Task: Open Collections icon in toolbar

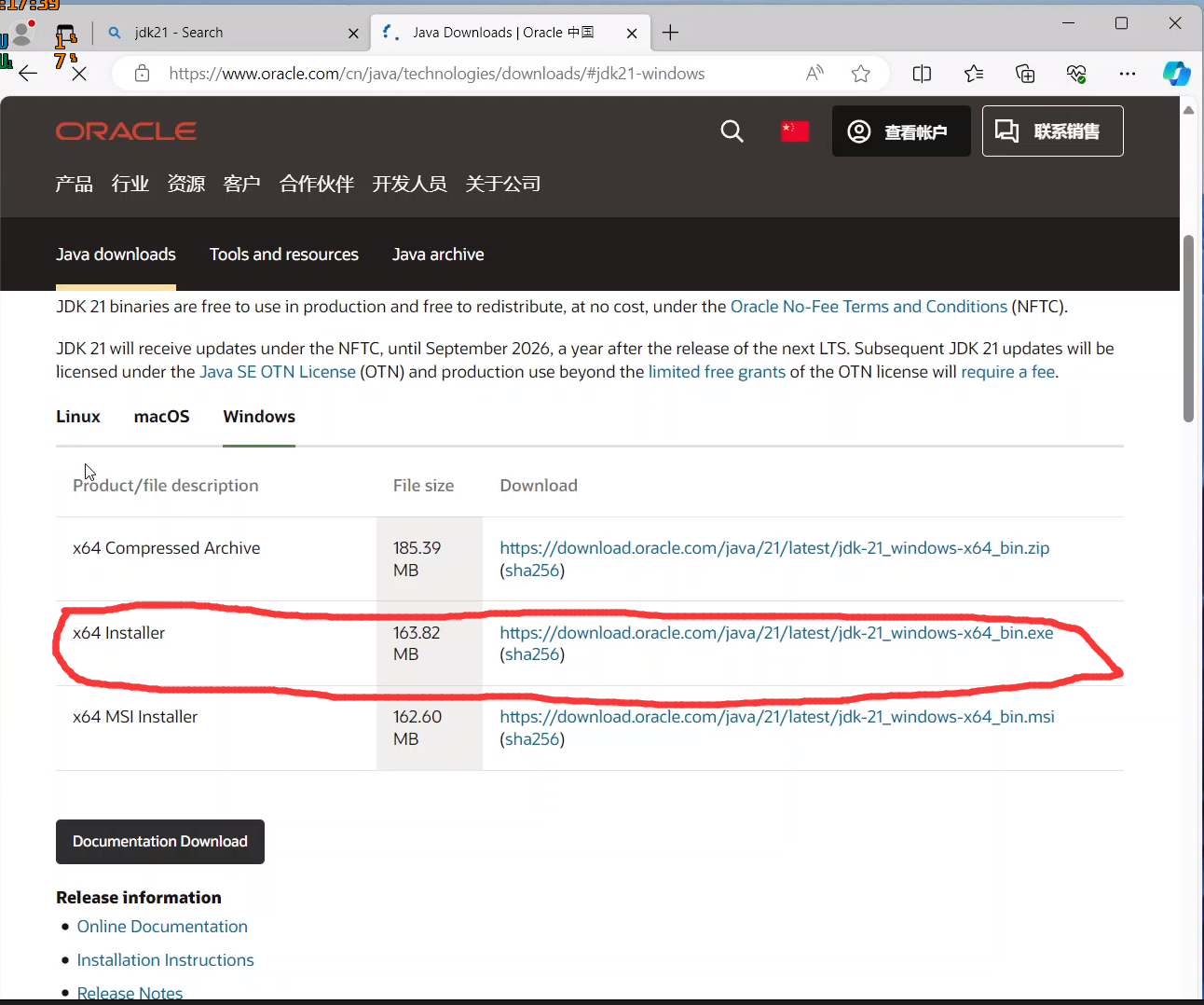Action: 1025,73
